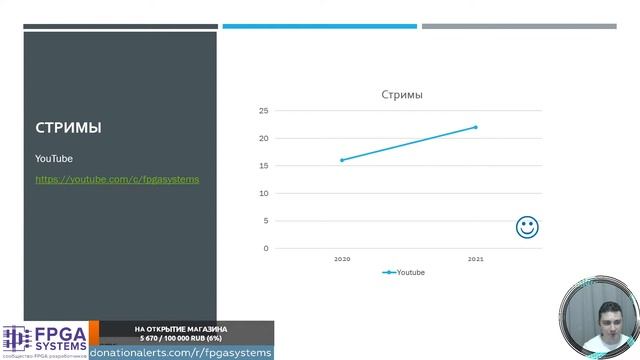
Task: Click the YouTube text on slide
Action: 53,158
